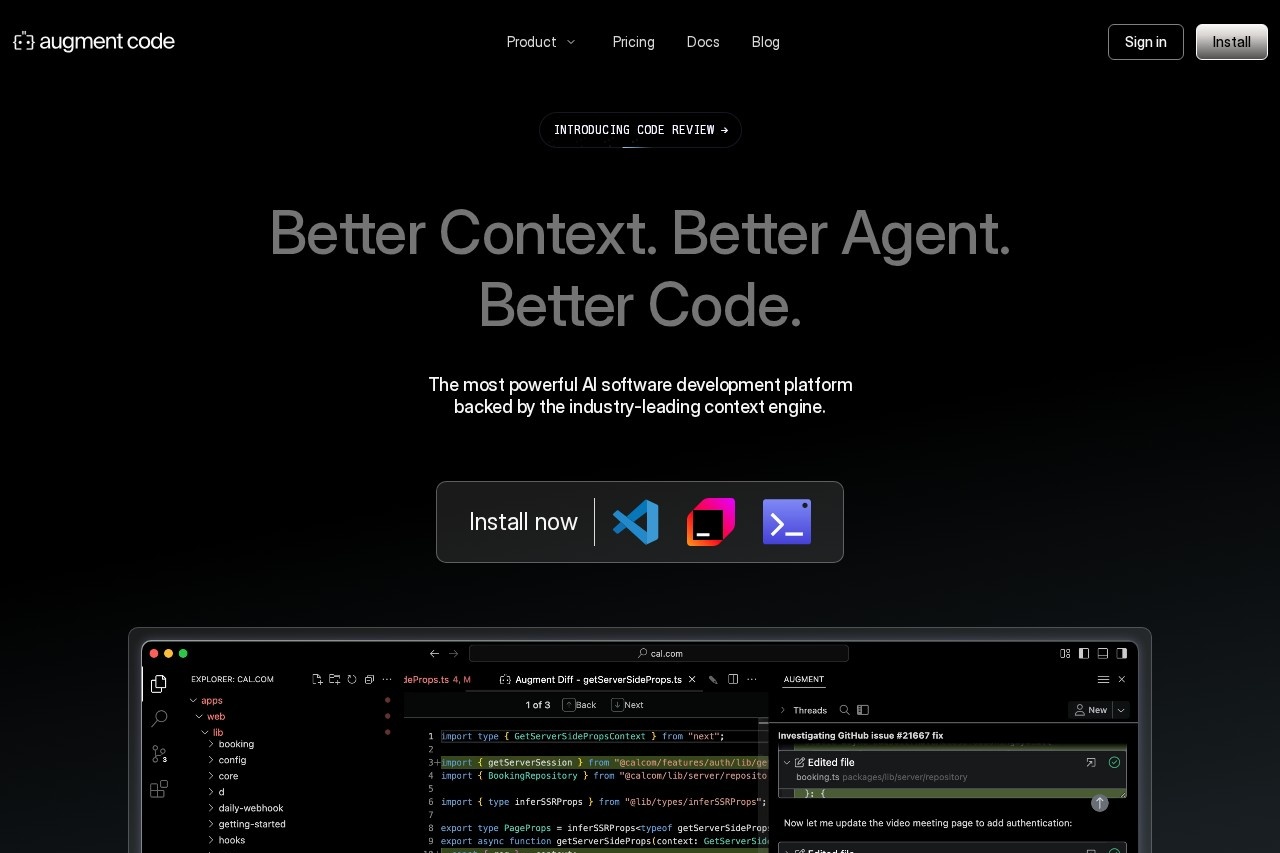Switch to the Augment Diff tab
This screenshot has height=853, width=1280.
pos(596,680)
